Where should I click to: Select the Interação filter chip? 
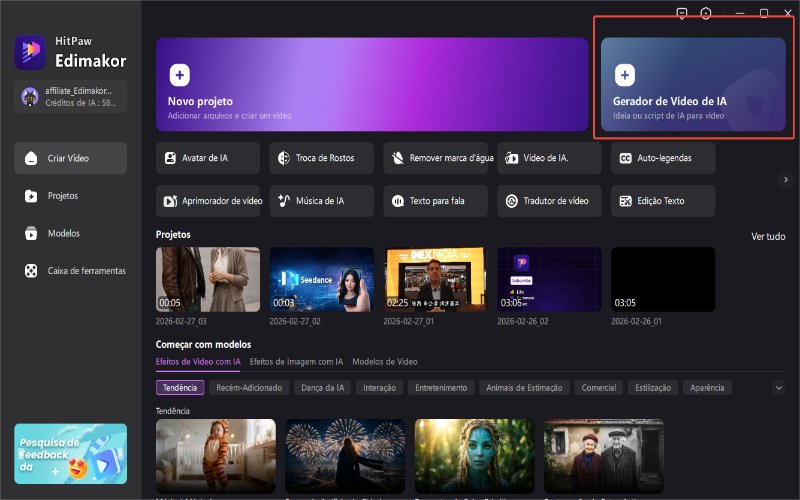coord(380,388)
